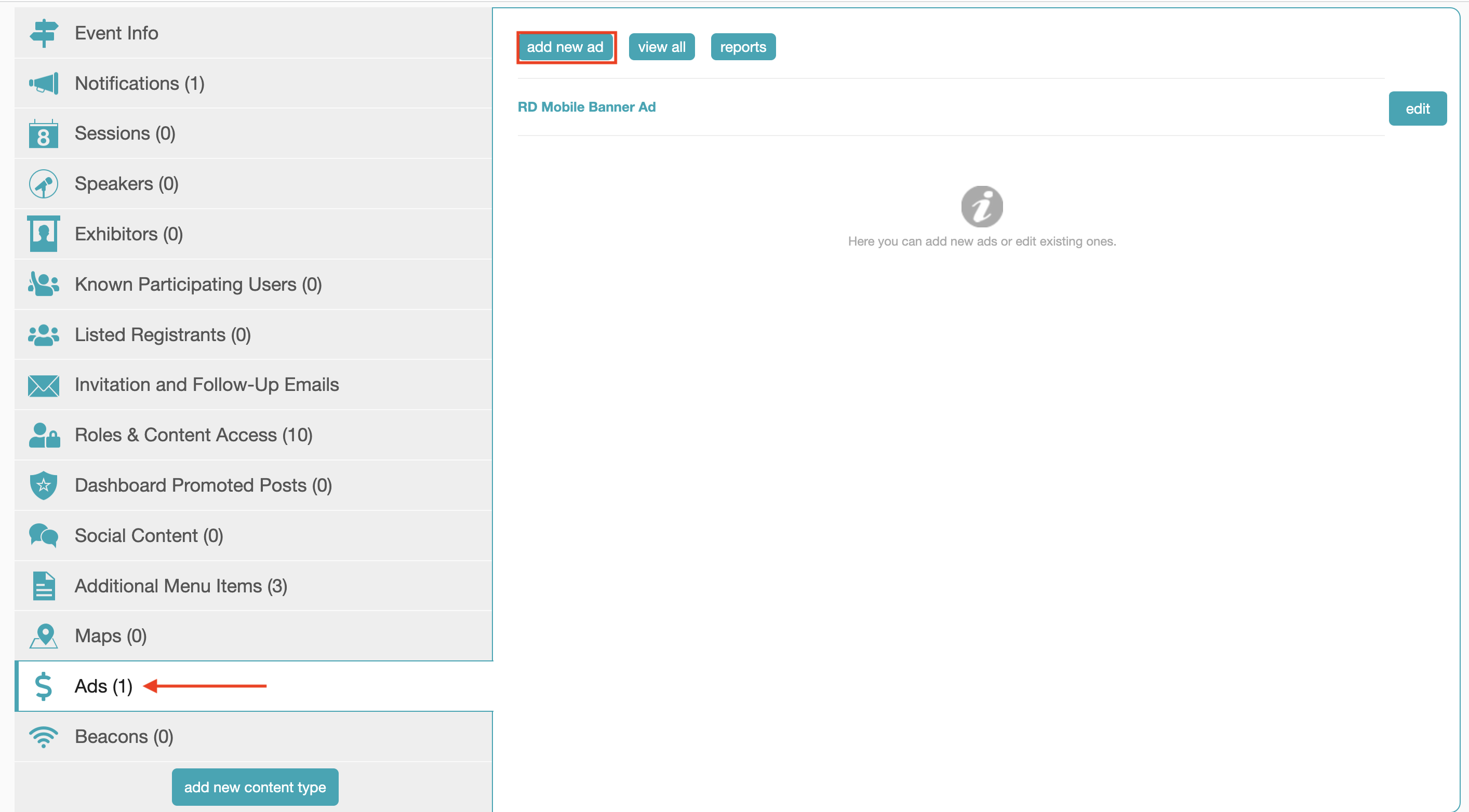Open RD Mobile Banner Ad link
This screenshot has width=1469, height=812.
pos(586,107)
